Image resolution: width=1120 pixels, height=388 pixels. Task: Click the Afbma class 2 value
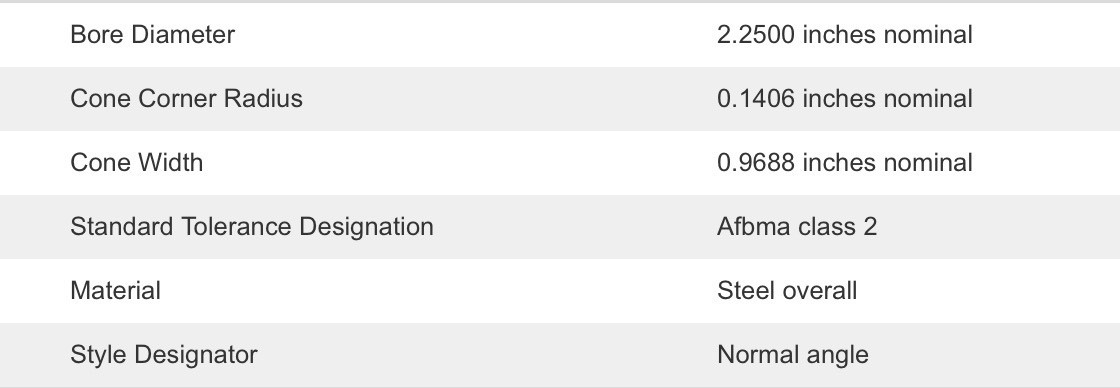[796, 227]
